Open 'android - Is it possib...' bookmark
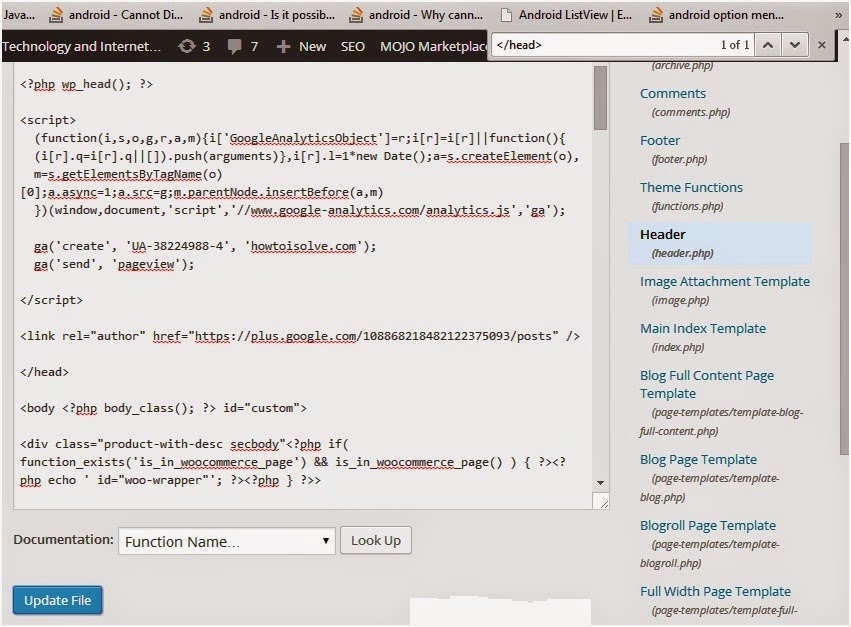The width and height of the screenshot is (851, 627). point(266,15)
